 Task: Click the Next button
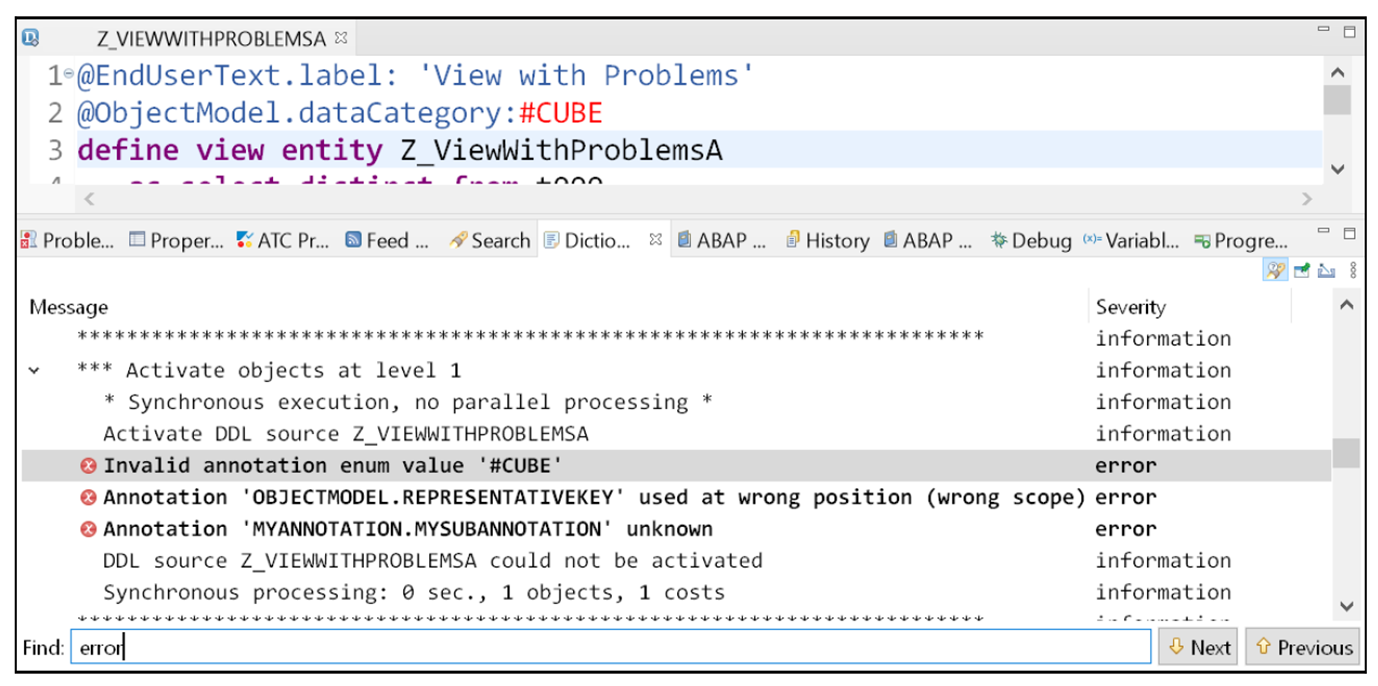coord(1198,647)
